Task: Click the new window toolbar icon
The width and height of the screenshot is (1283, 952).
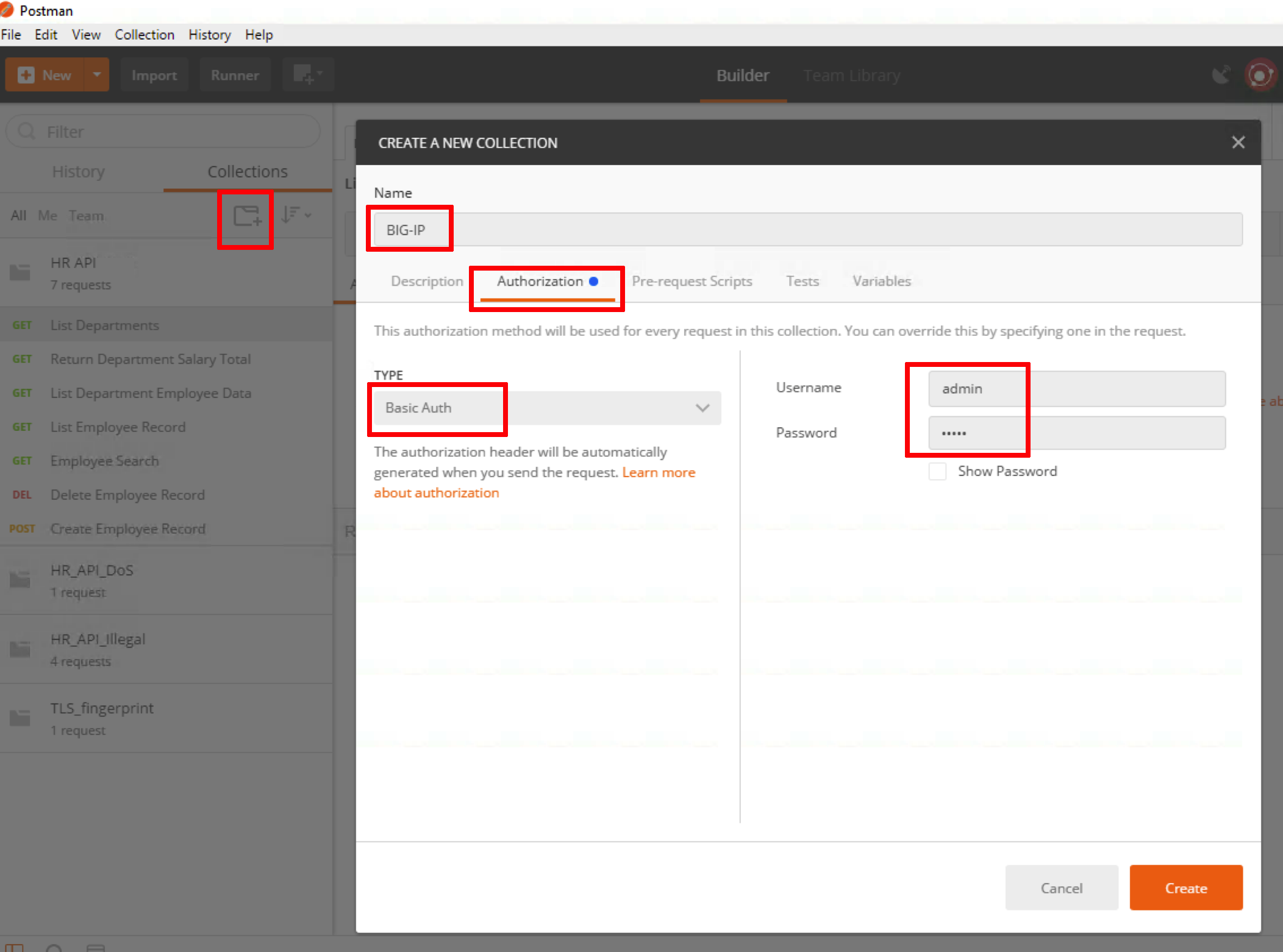Action: point(308,75)
